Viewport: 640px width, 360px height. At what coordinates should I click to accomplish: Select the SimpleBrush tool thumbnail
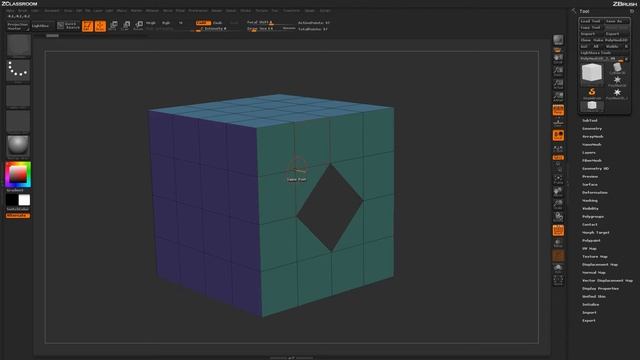(x=592, y=93)
